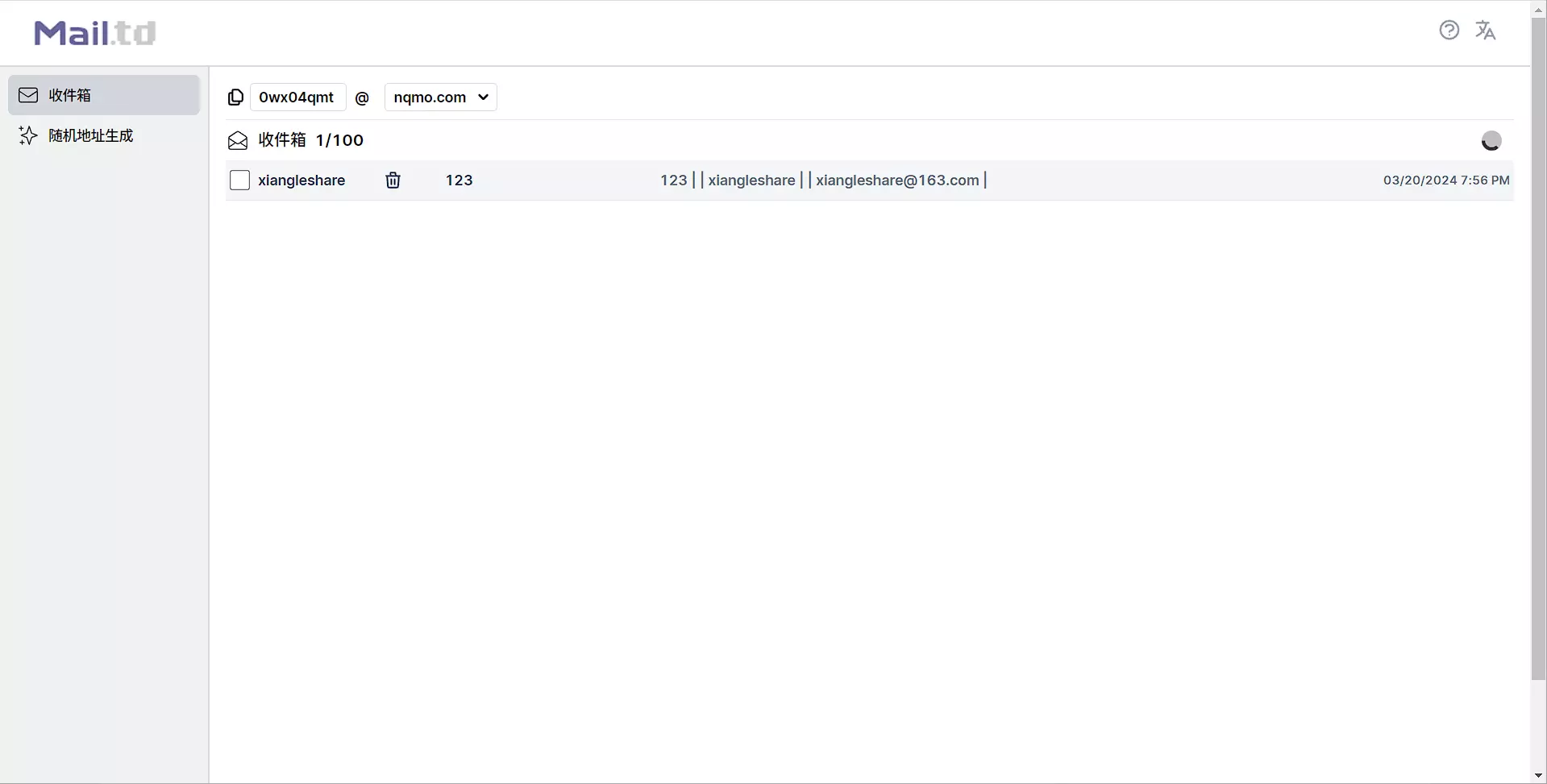Click the Mail.td logo
1547x784 pixels.
[x=95, y=33]
